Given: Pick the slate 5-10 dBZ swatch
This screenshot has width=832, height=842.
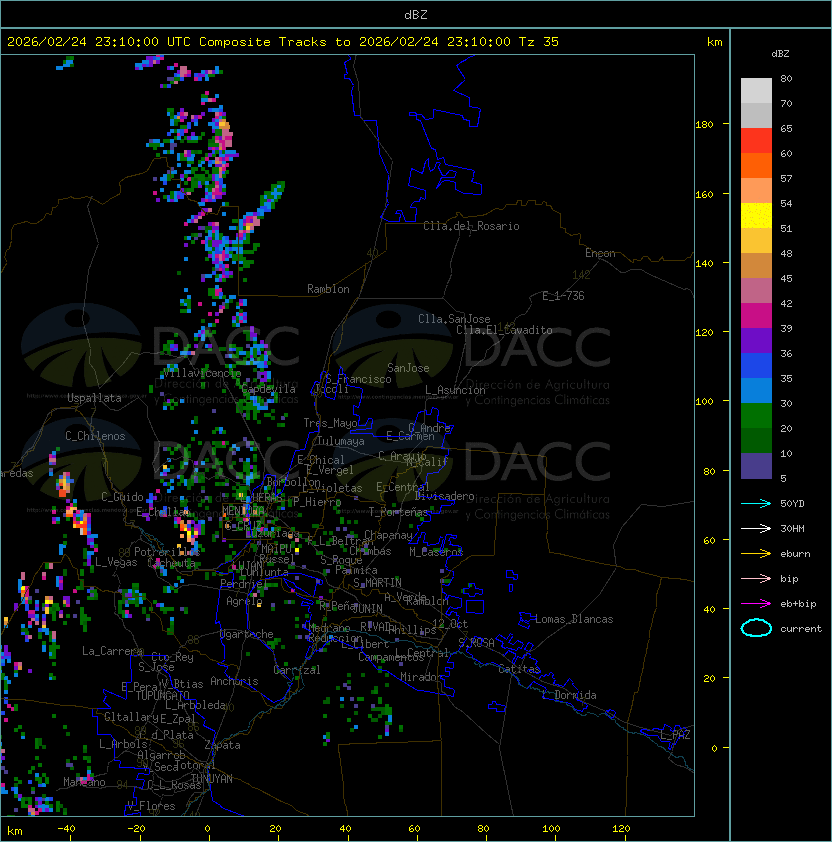Looking at the screenshot, I should tap(756, 466).
